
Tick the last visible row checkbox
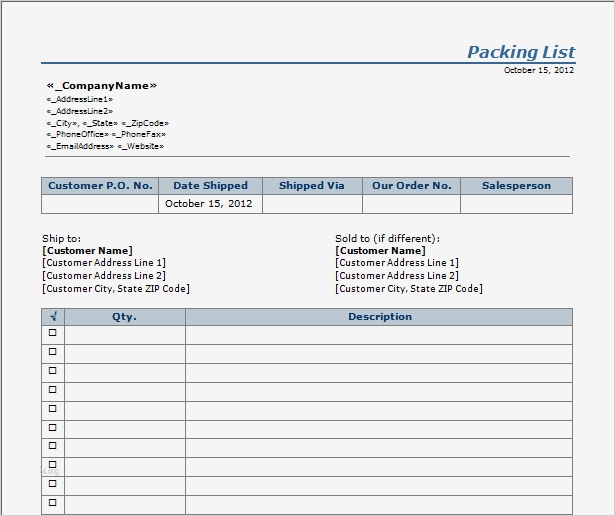(x=53, y=502)
